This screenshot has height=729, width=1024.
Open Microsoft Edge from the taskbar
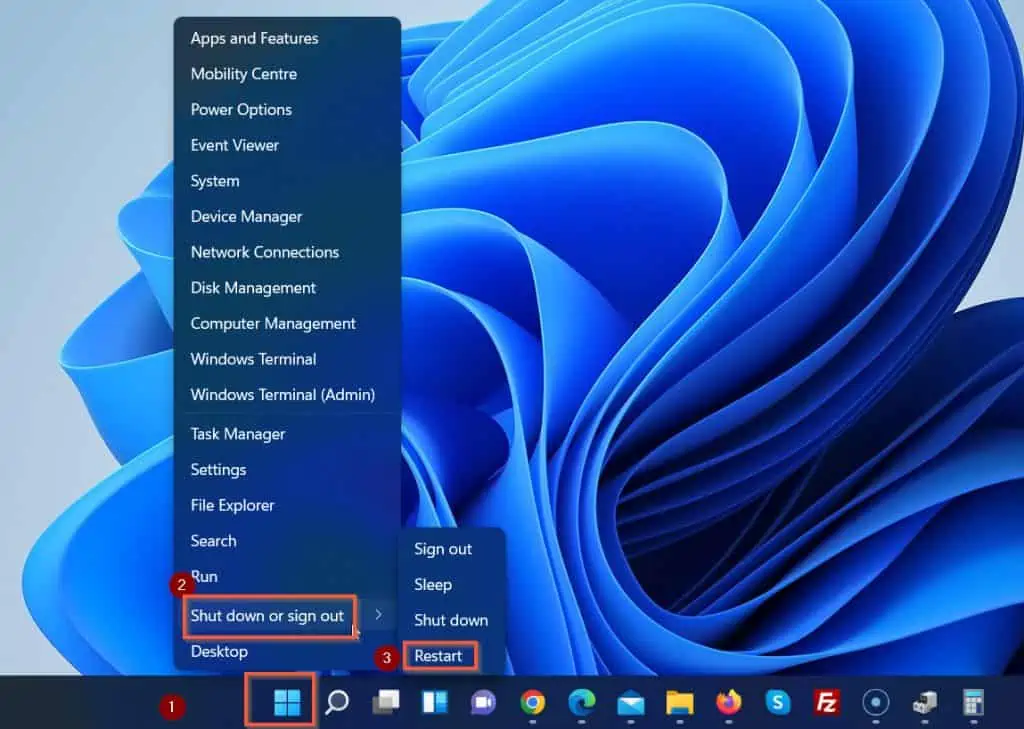[581, 700]
